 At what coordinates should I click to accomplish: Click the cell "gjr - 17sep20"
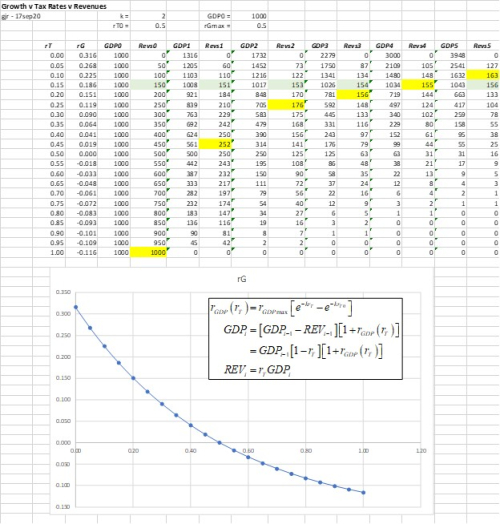point(21,16)
